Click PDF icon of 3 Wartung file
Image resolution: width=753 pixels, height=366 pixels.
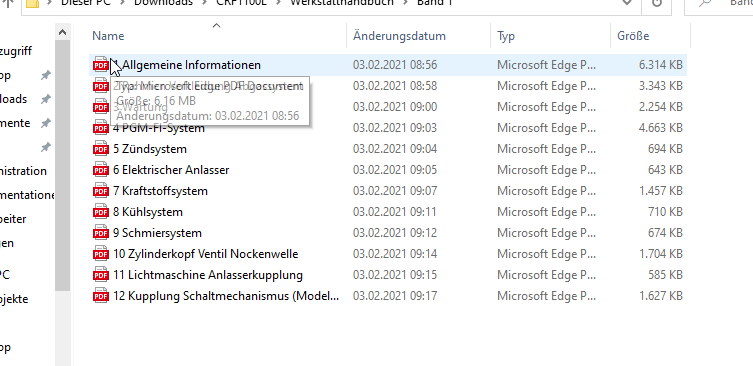click(x=100, y=107)
